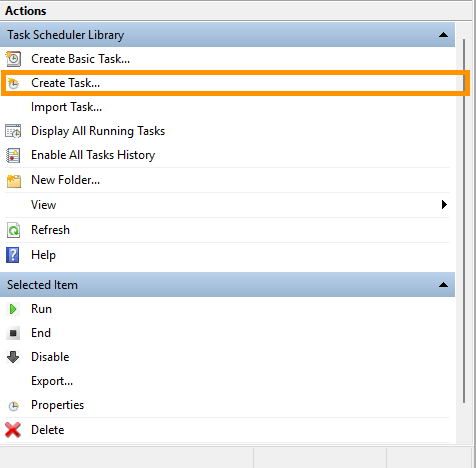Click the Create Task icon
This screenshot has width=476, height=468.
tap(13, 83)
